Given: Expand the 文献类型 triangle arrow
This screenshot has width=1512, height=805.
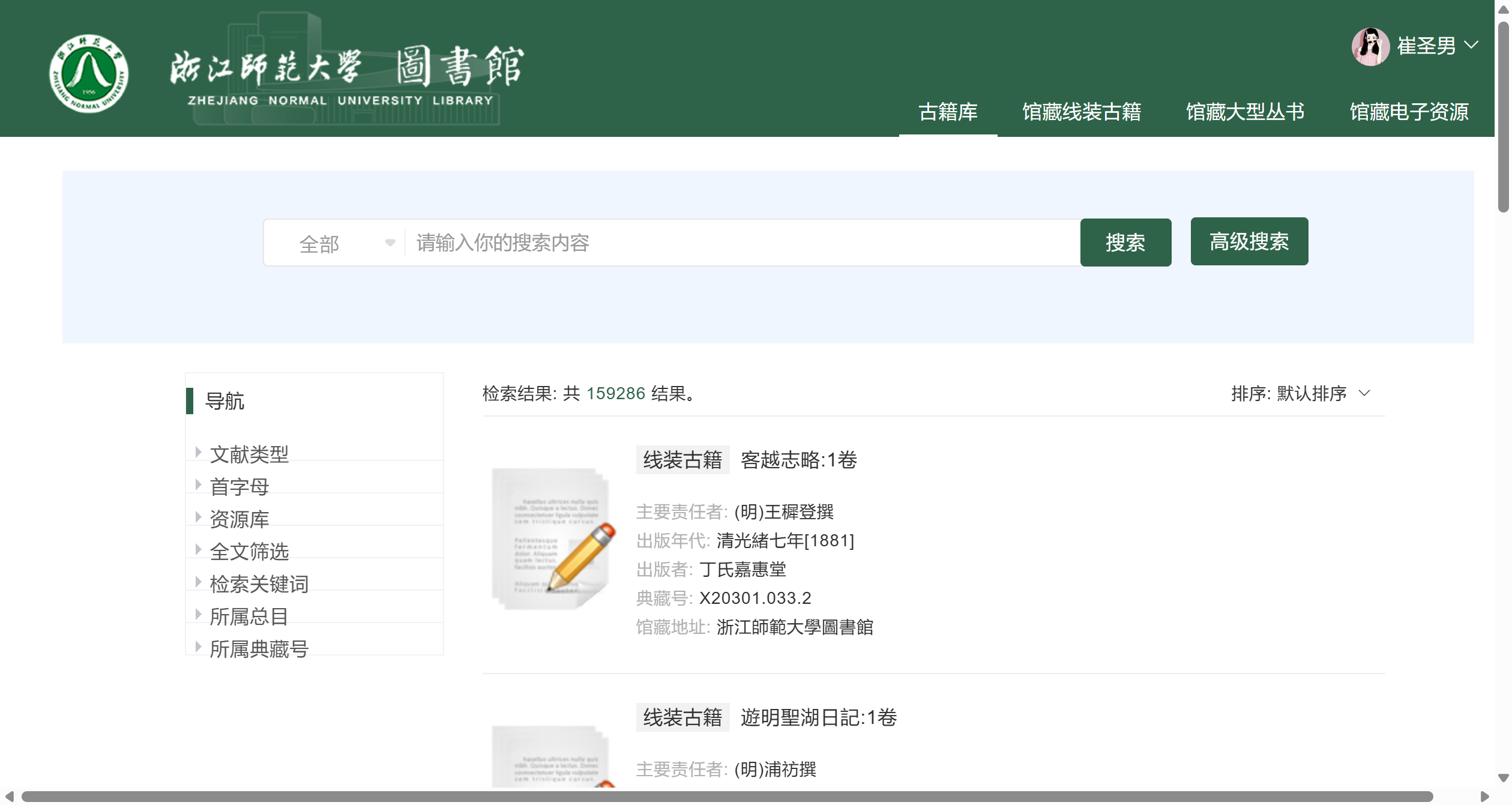Looking at the screenshot, I should [x=198, y=452].
